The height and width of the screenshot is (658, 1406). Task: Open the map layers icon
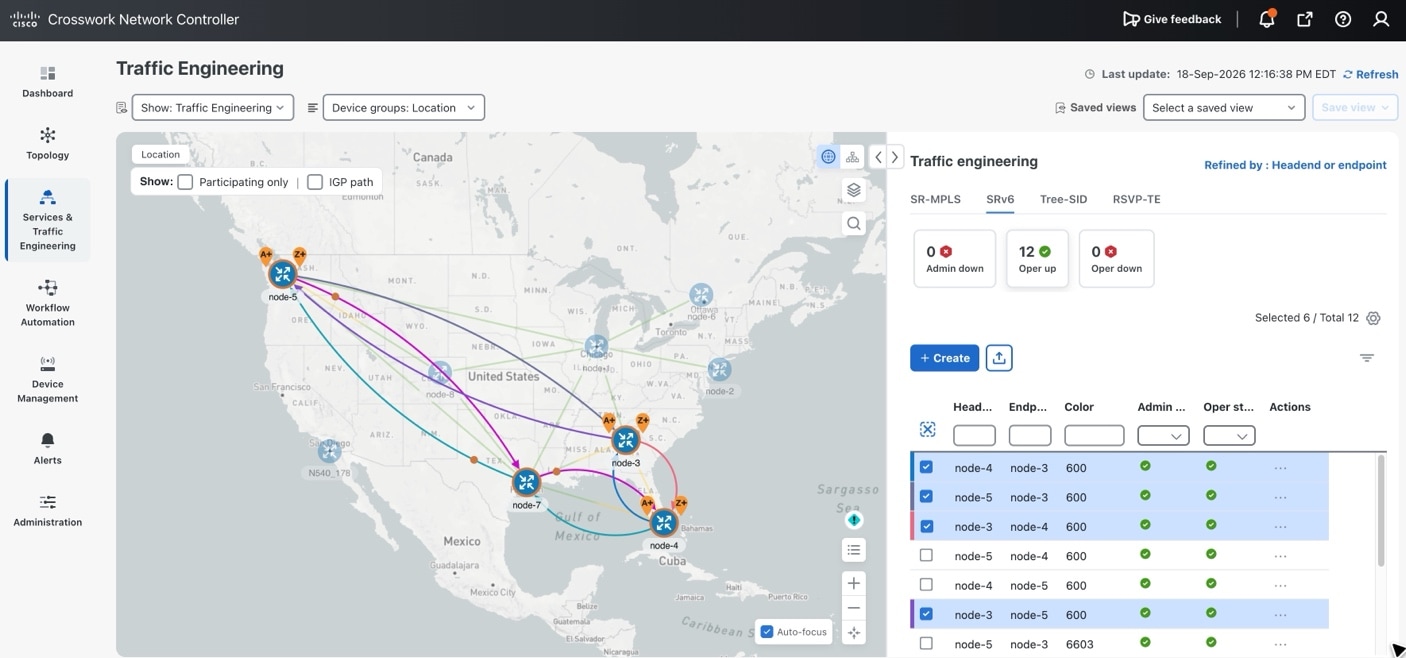click(853, 190)
